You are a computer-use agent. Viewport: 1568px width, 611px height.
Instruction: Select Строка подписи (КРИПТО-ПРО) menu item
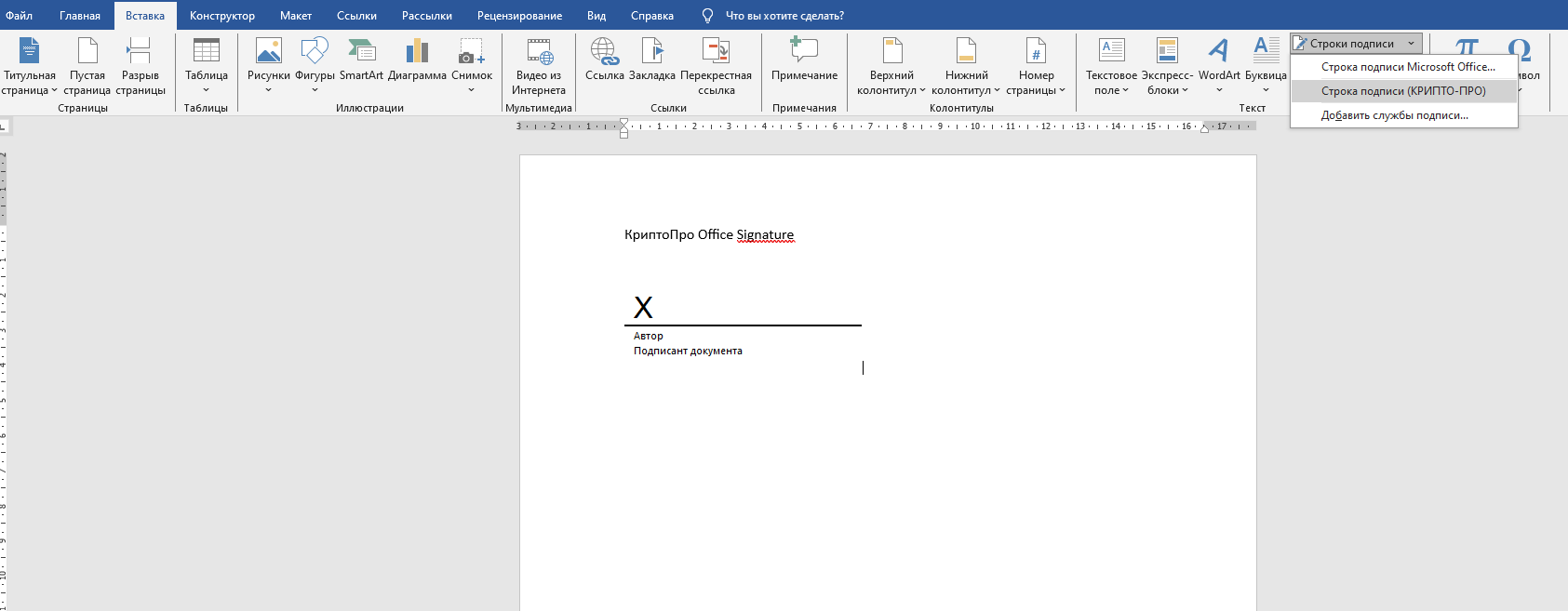click(1403, 91)
